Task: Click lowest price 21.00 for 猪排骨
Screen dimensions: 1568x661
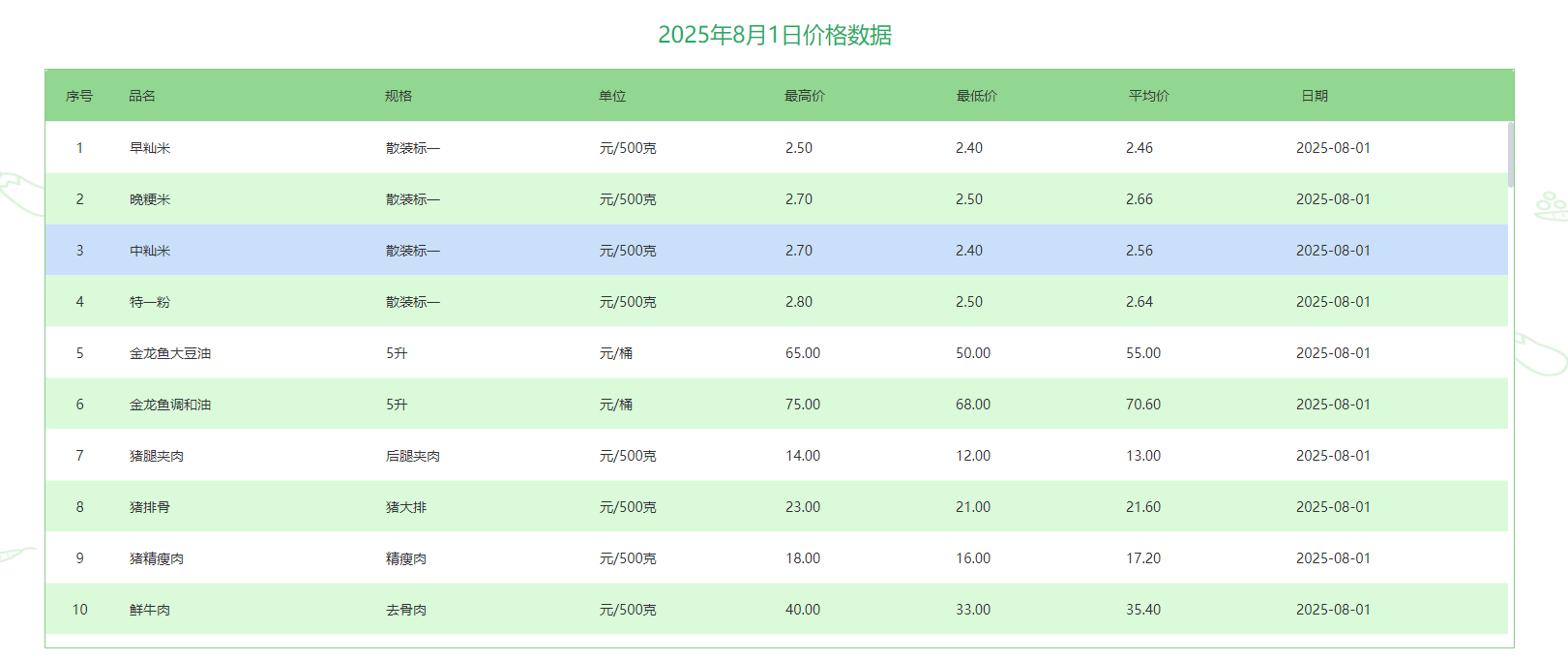Action: click(x=973, y=507)
